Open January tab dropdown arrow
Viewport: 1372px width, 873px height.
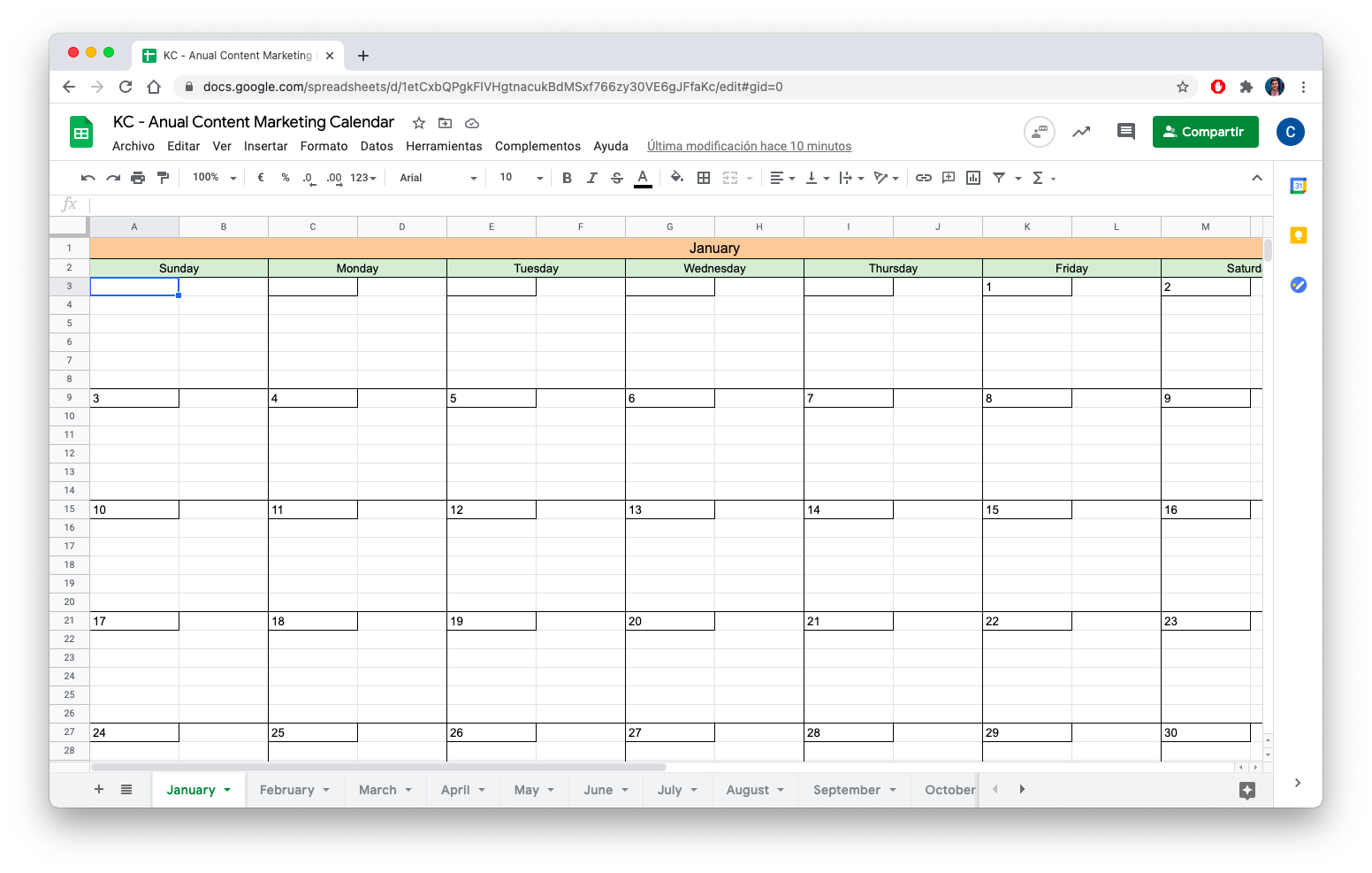click(x=227, y=790)
